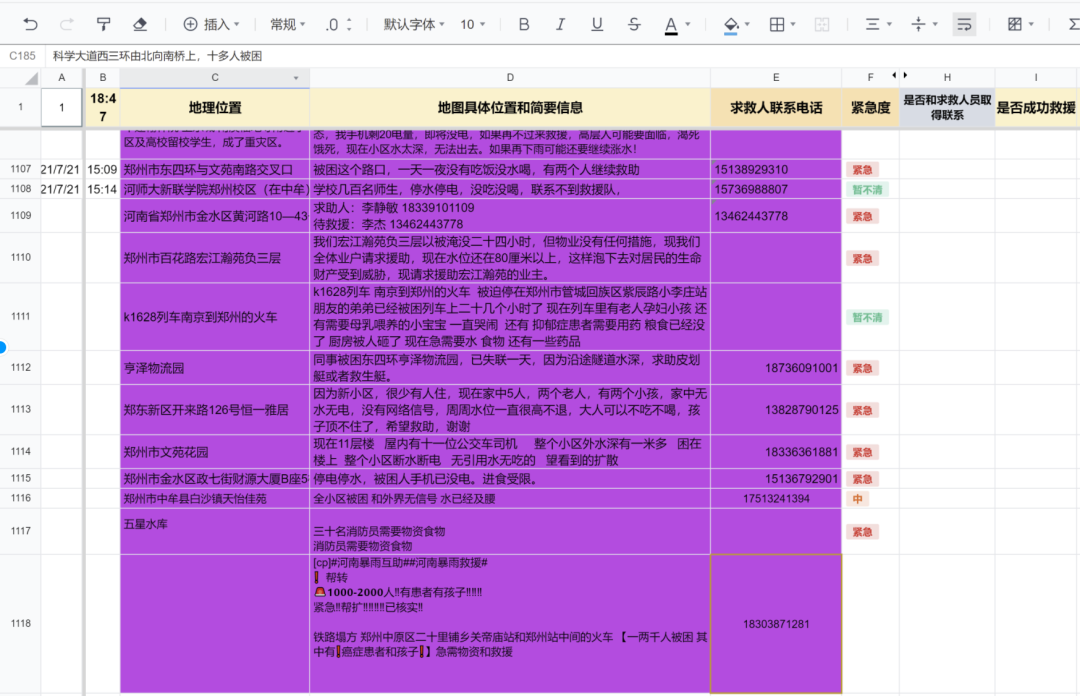The image size is (1080, 696).
Task: Select column E header
Action: tap(776, 78)
